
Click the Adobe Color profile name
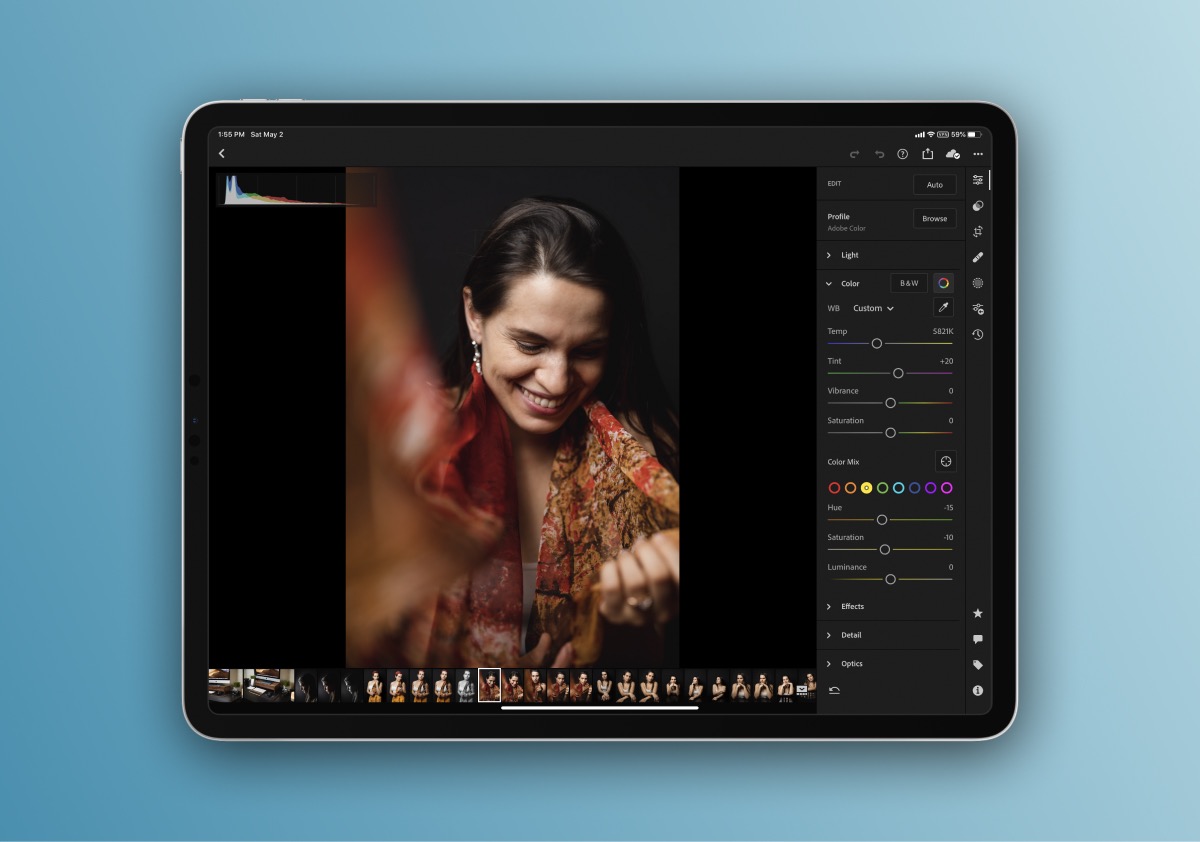click(x=847, y=229)
